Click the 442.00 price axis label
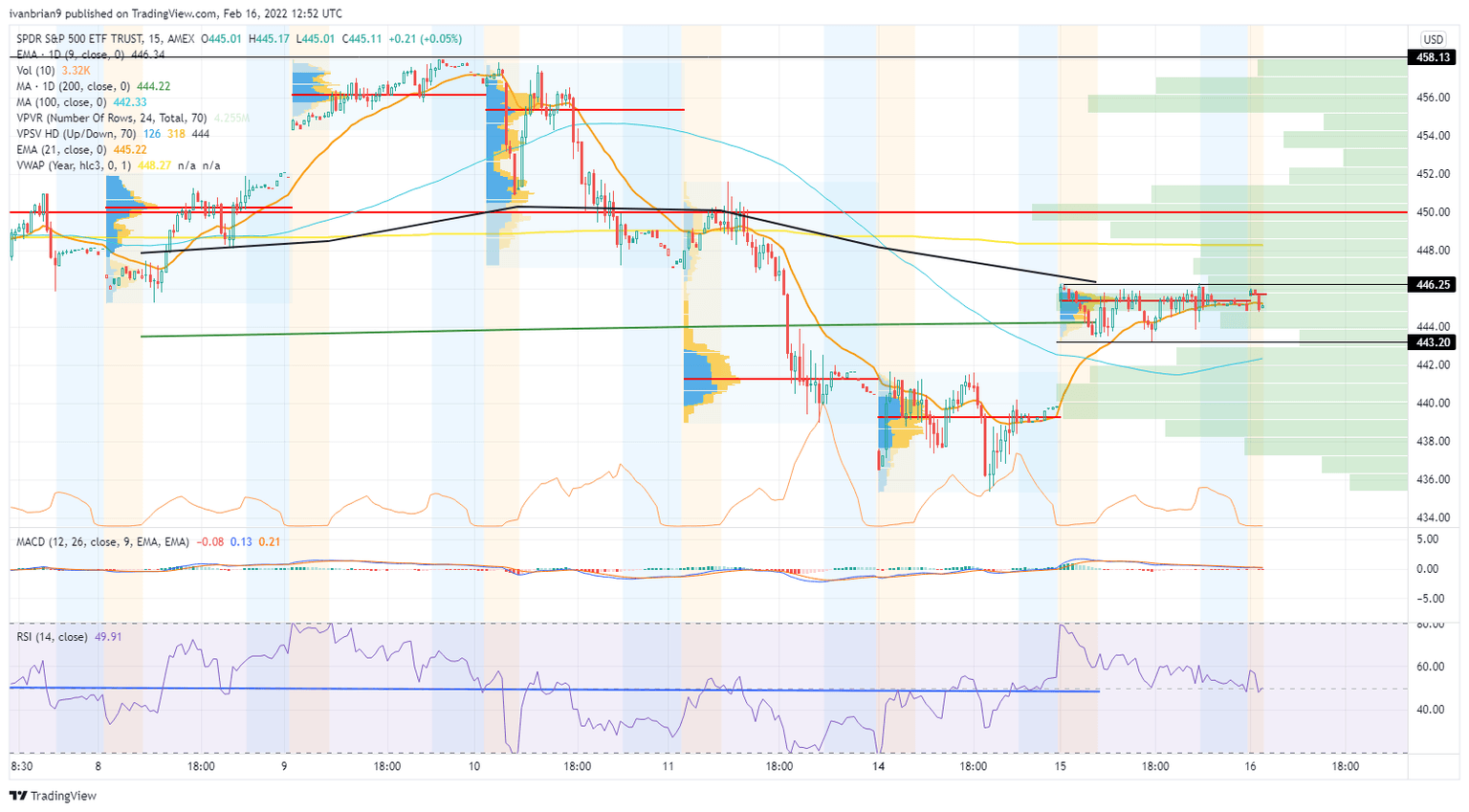Image resolution: width=1469 pixels, height=812 pixels. click(x=1433, y=365)
